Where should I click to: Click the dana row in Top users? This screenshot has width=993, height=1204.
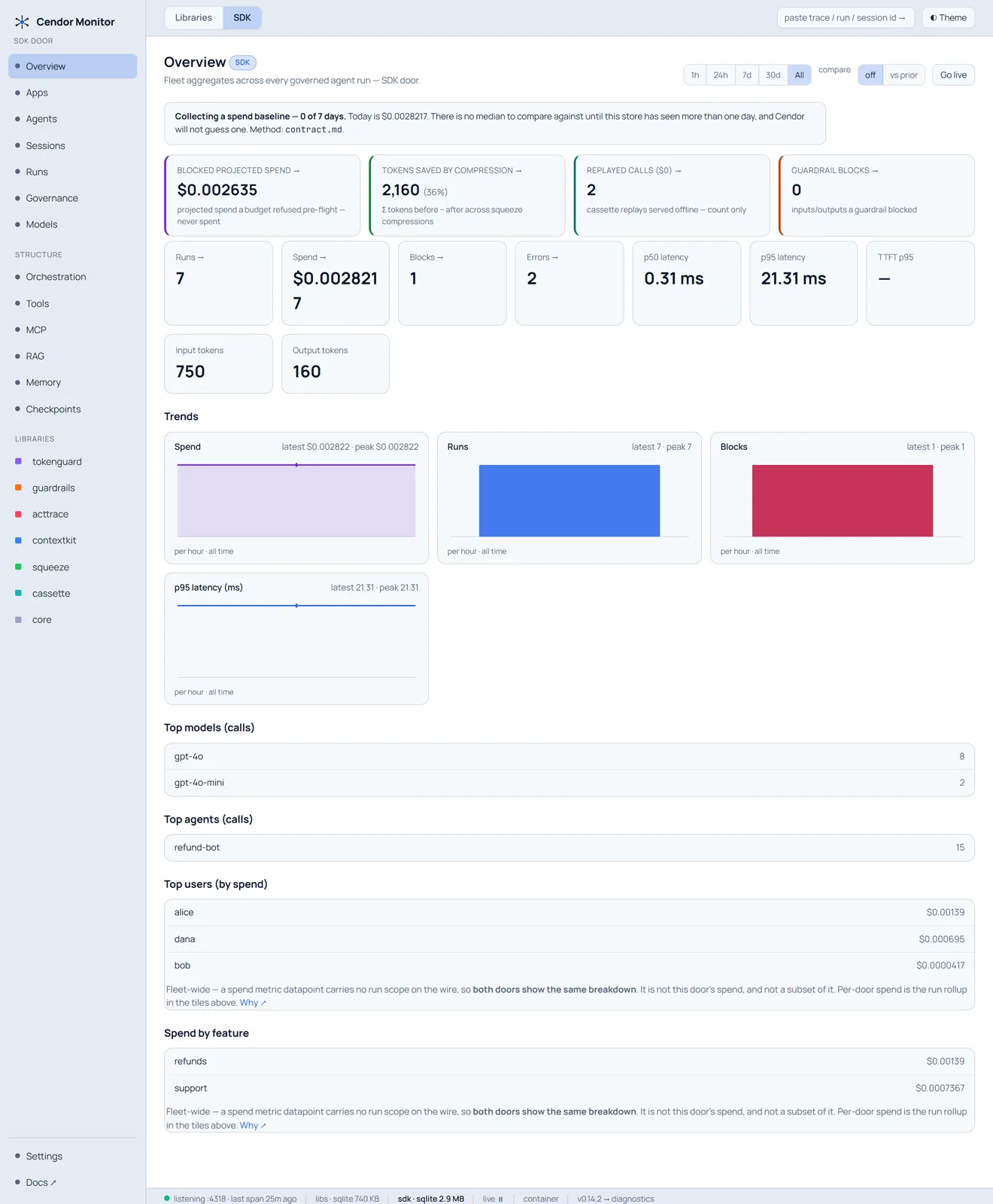point(569,939)
